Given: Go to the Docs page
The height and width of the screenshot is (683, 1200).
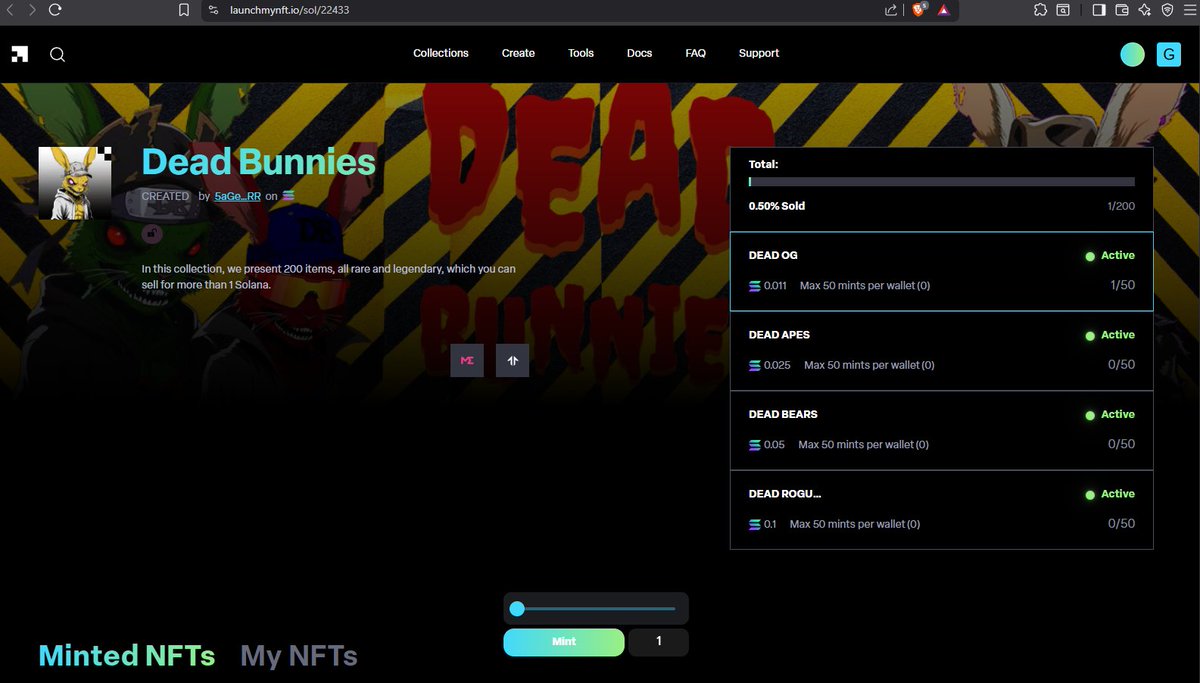Looking at the screenshot, I should (640, 53).
